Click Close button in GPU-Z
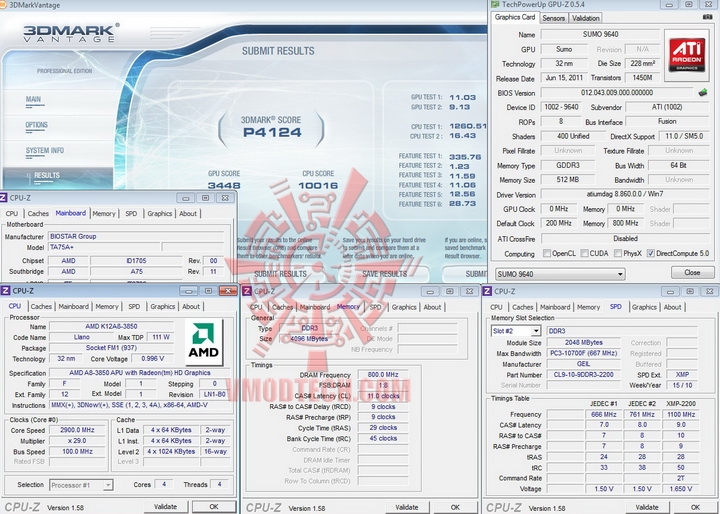This screenshot has width=720, height=514. (692, 272)
